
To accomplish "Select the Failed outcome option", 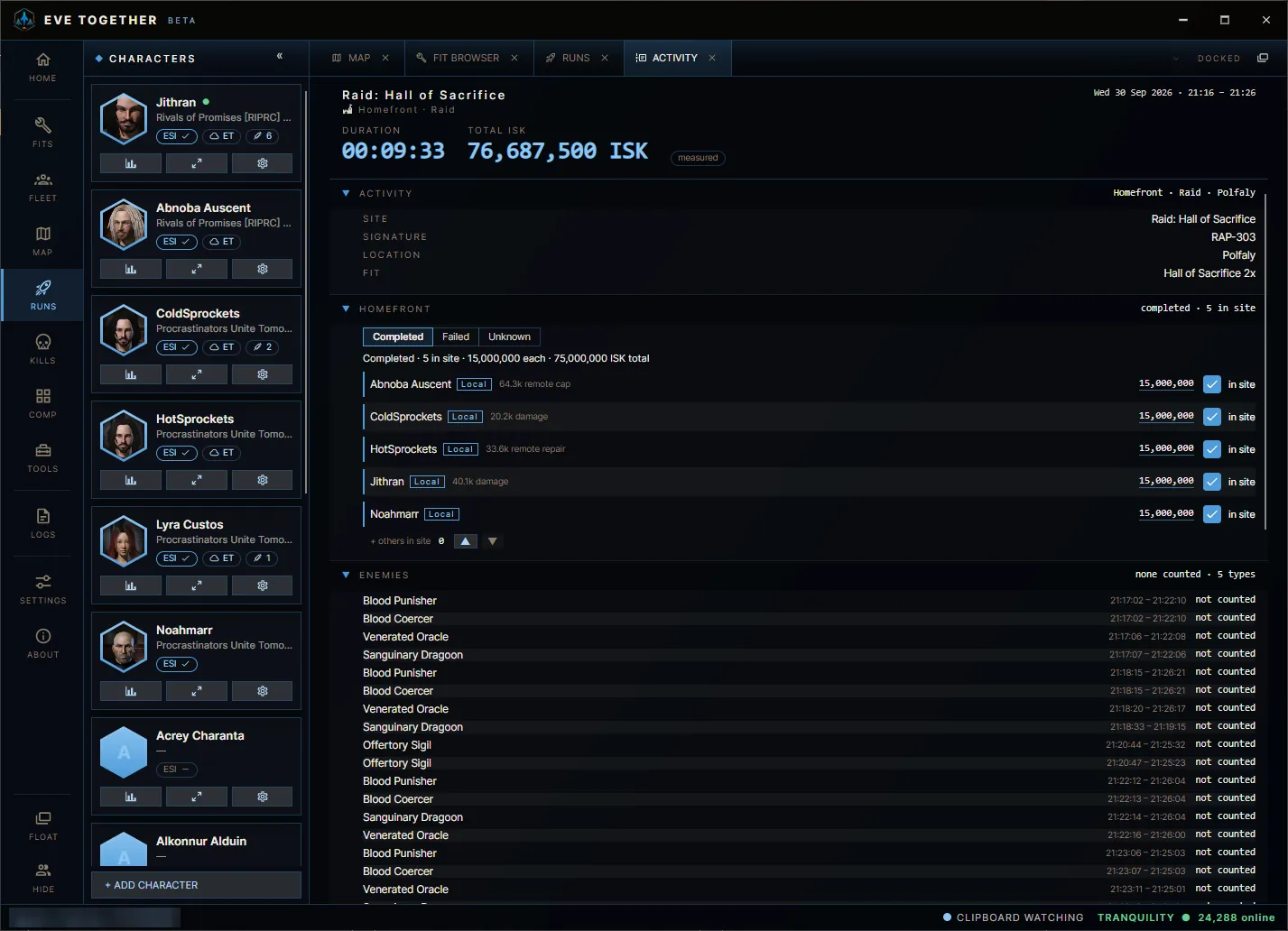I will [x=456, y=336].
